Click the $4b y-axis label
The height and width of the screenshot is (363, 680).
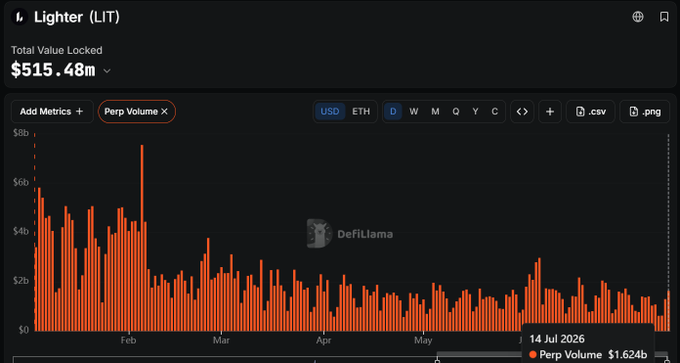(x=21, y=231)
